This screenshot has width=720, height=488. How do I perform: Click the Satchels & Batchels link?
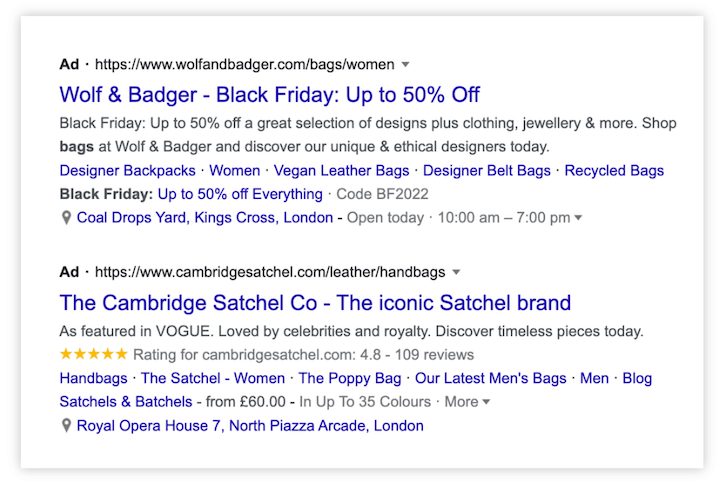(126, 402)
